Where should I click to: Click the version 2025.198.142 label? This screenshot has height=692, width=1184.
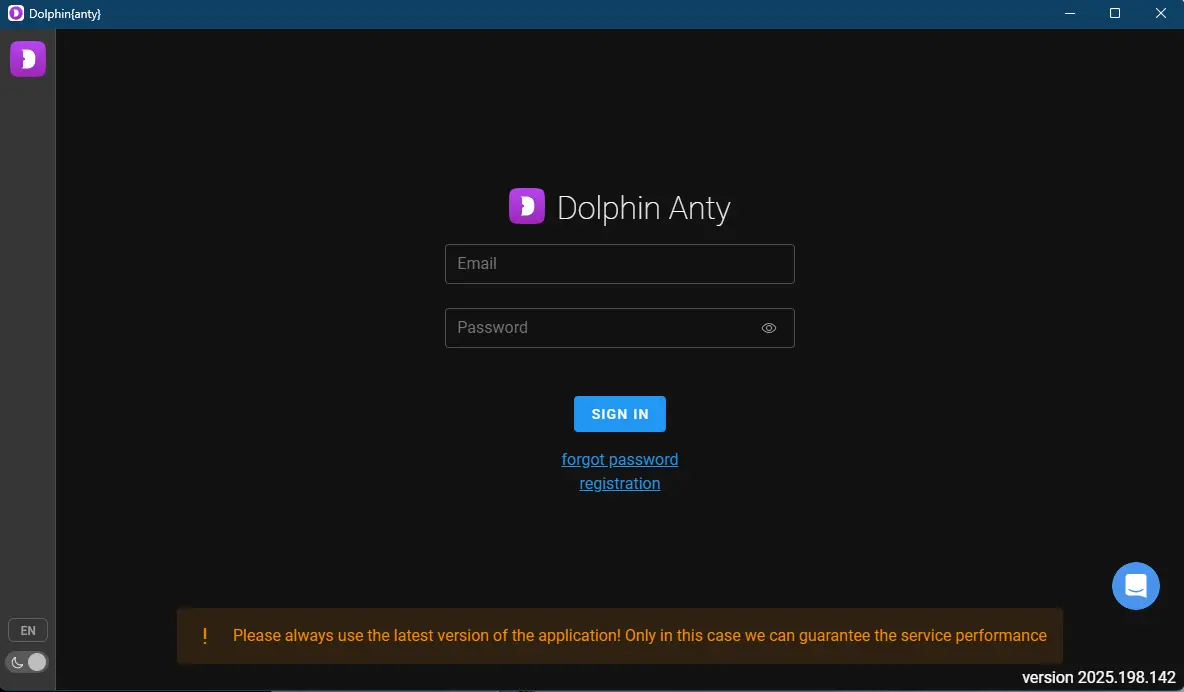(x=1099, y=677)
